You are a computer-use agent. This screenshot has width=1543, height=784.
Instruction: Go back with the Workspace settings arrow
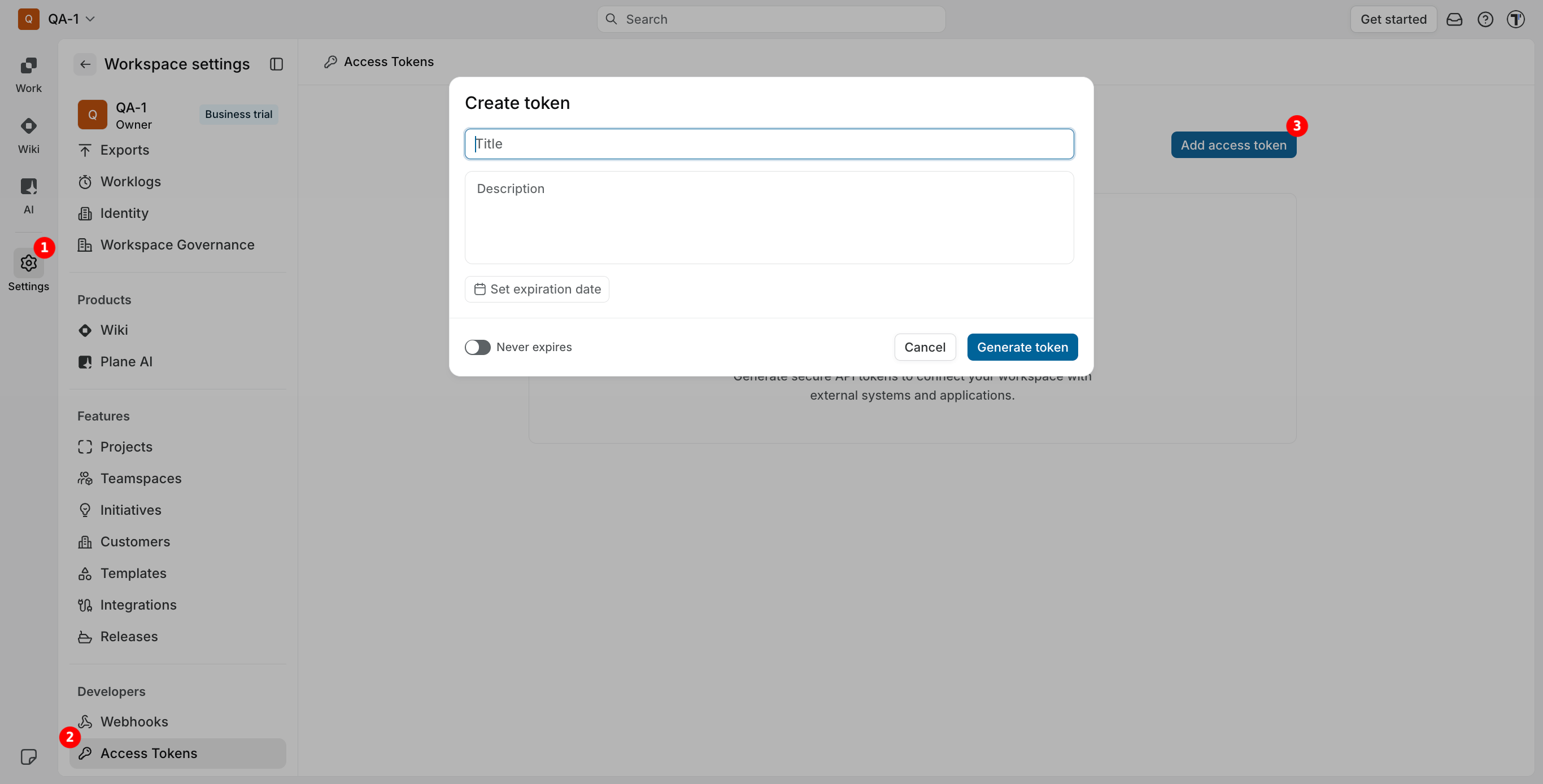pos(85,64)
